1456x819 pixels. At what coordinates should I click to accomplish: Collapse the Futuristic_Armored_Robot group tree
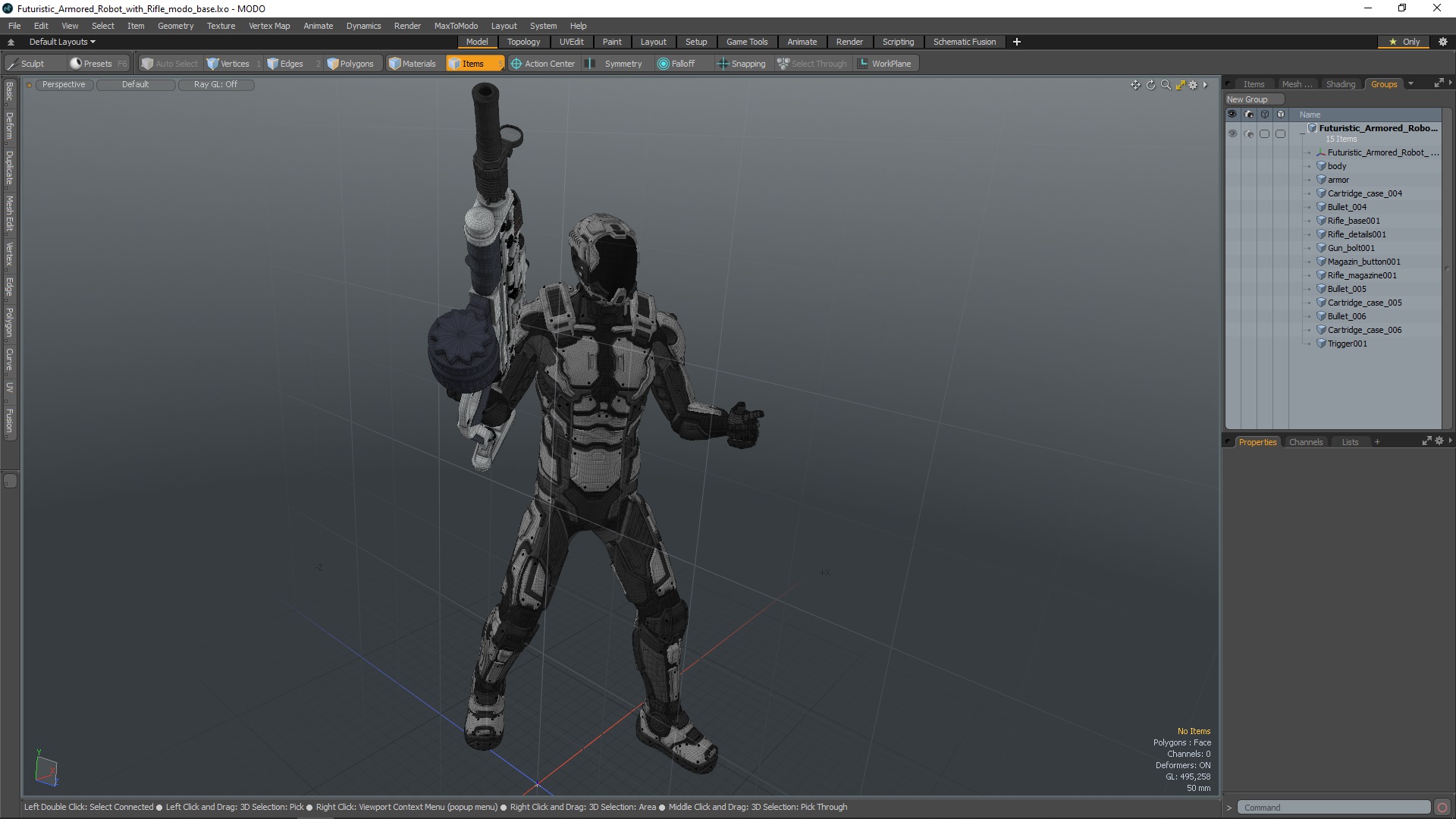[1303, 133]
